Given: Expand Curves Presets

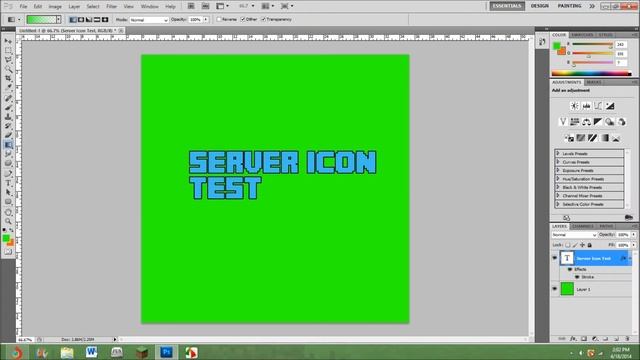Looking at the screenshot, I should [x=558, y=162].
